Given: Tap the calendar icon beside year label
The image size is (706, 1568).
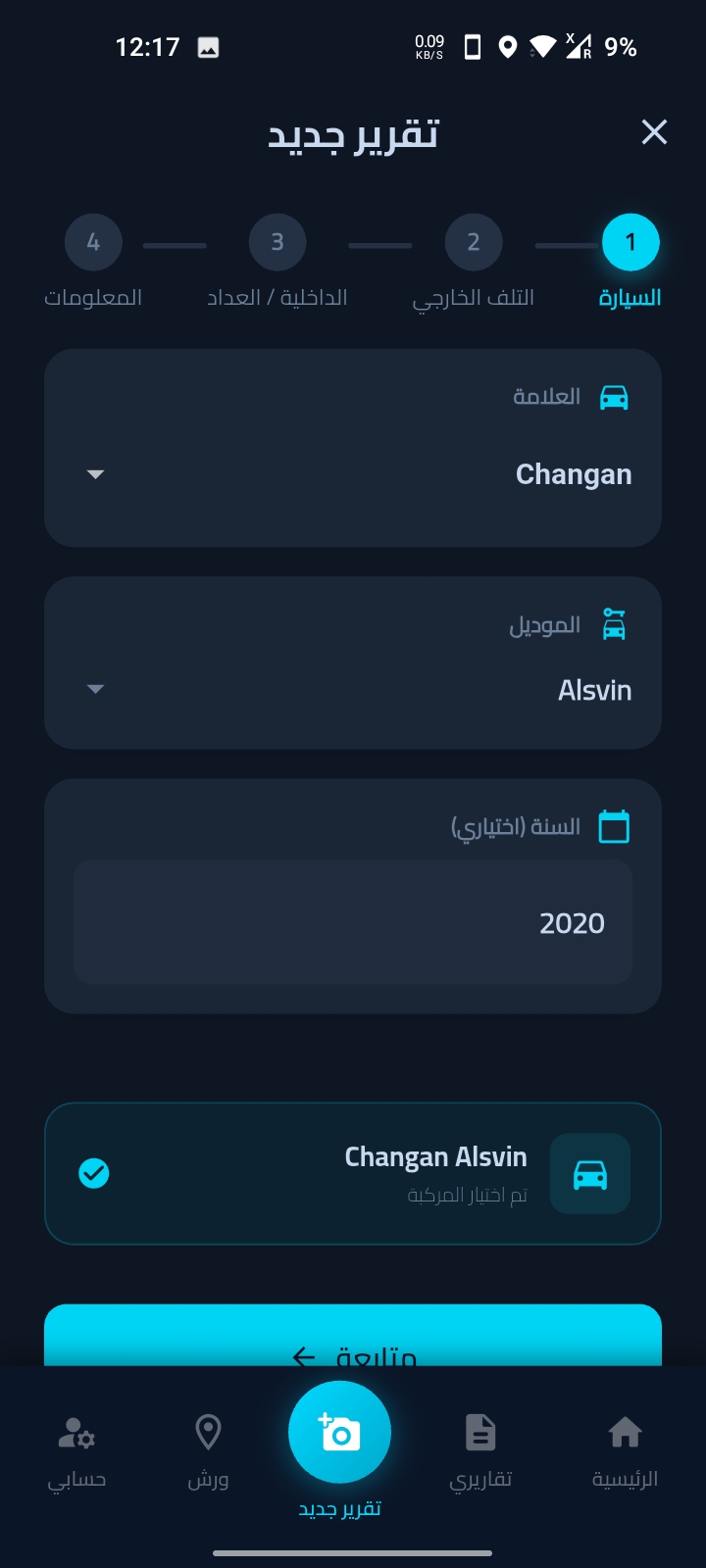Looking at the screenshot, I should [x=614, y=826].
